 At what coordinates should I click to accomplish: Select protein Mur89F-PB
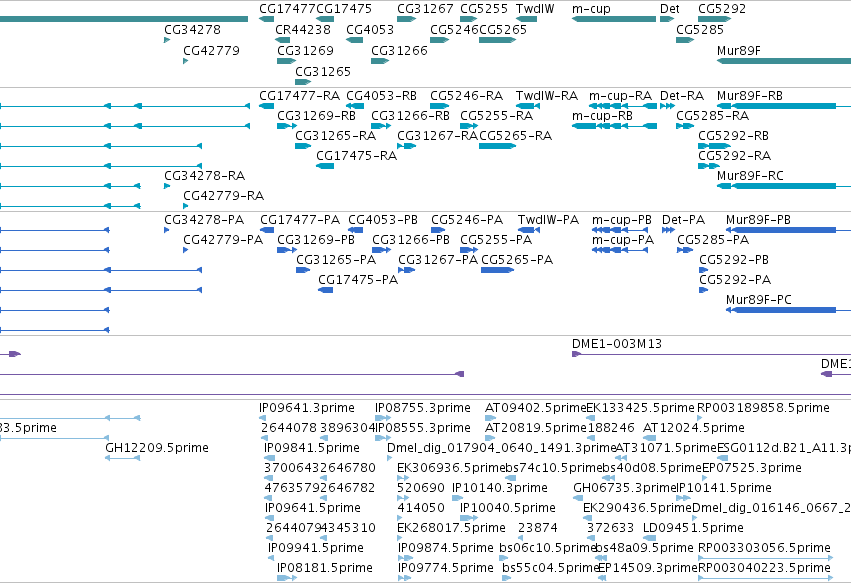788,230
